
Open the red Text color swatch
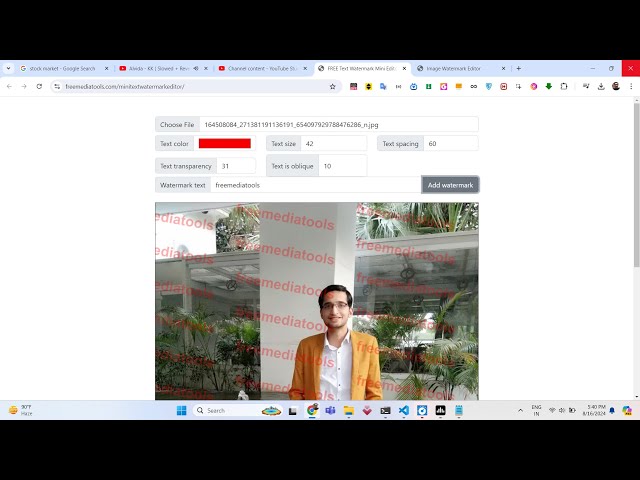224,144
